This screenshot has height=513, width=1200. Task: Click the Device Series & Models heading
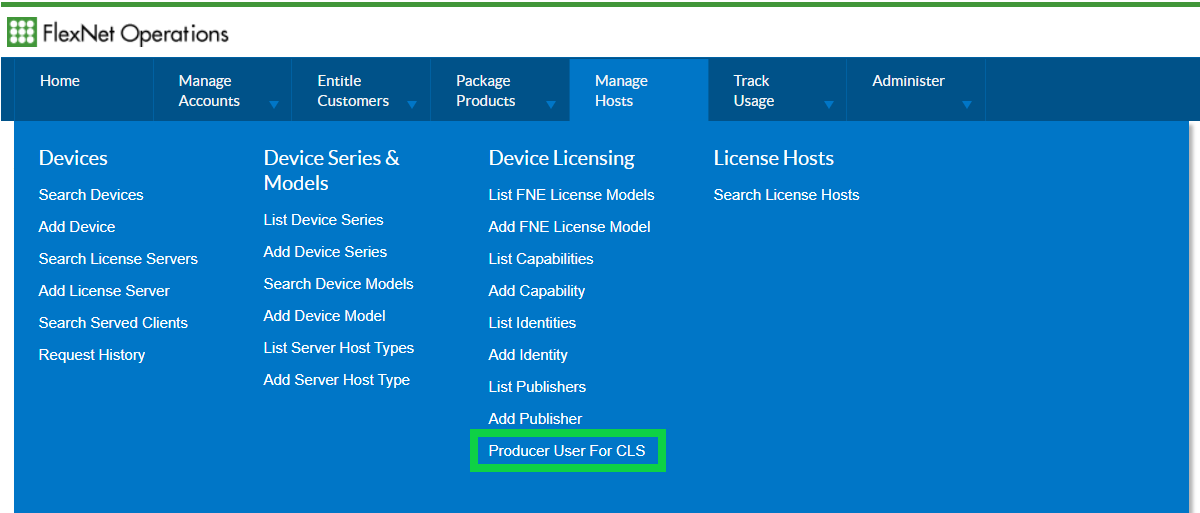point(332,170)
